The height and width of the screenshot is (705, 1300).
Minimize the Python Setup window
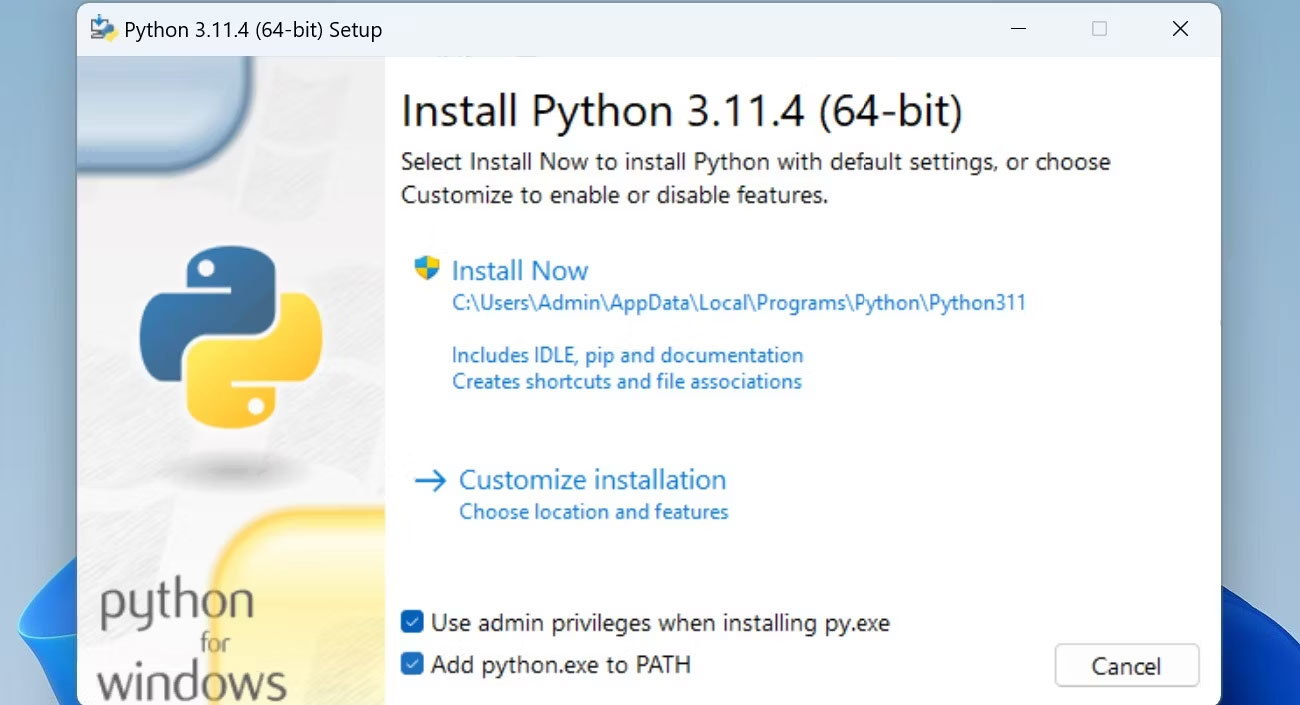pos(1018,29)
